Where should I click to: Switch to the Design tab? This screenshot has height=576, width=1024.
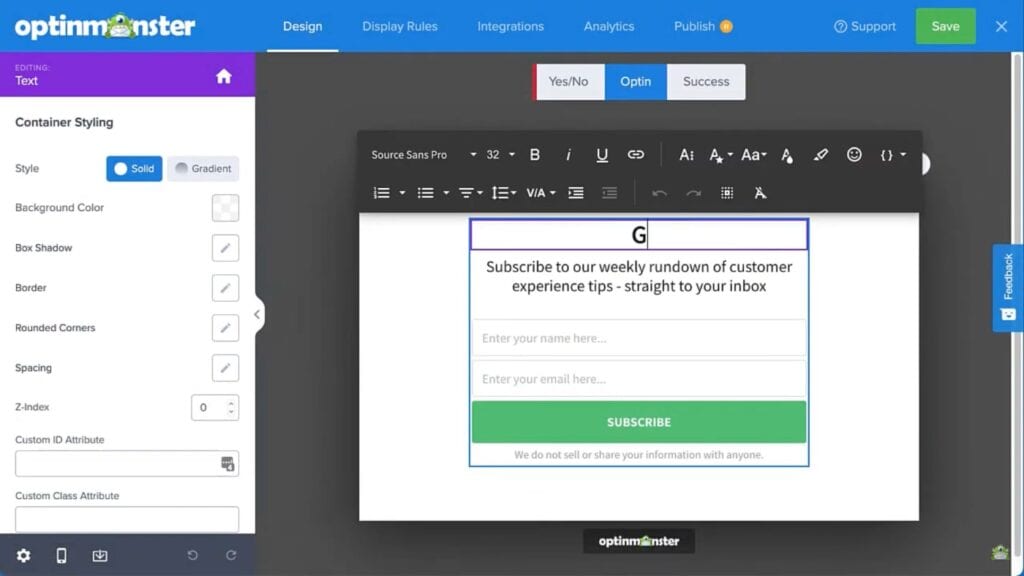pyautogui.click(x=302, y=26)
